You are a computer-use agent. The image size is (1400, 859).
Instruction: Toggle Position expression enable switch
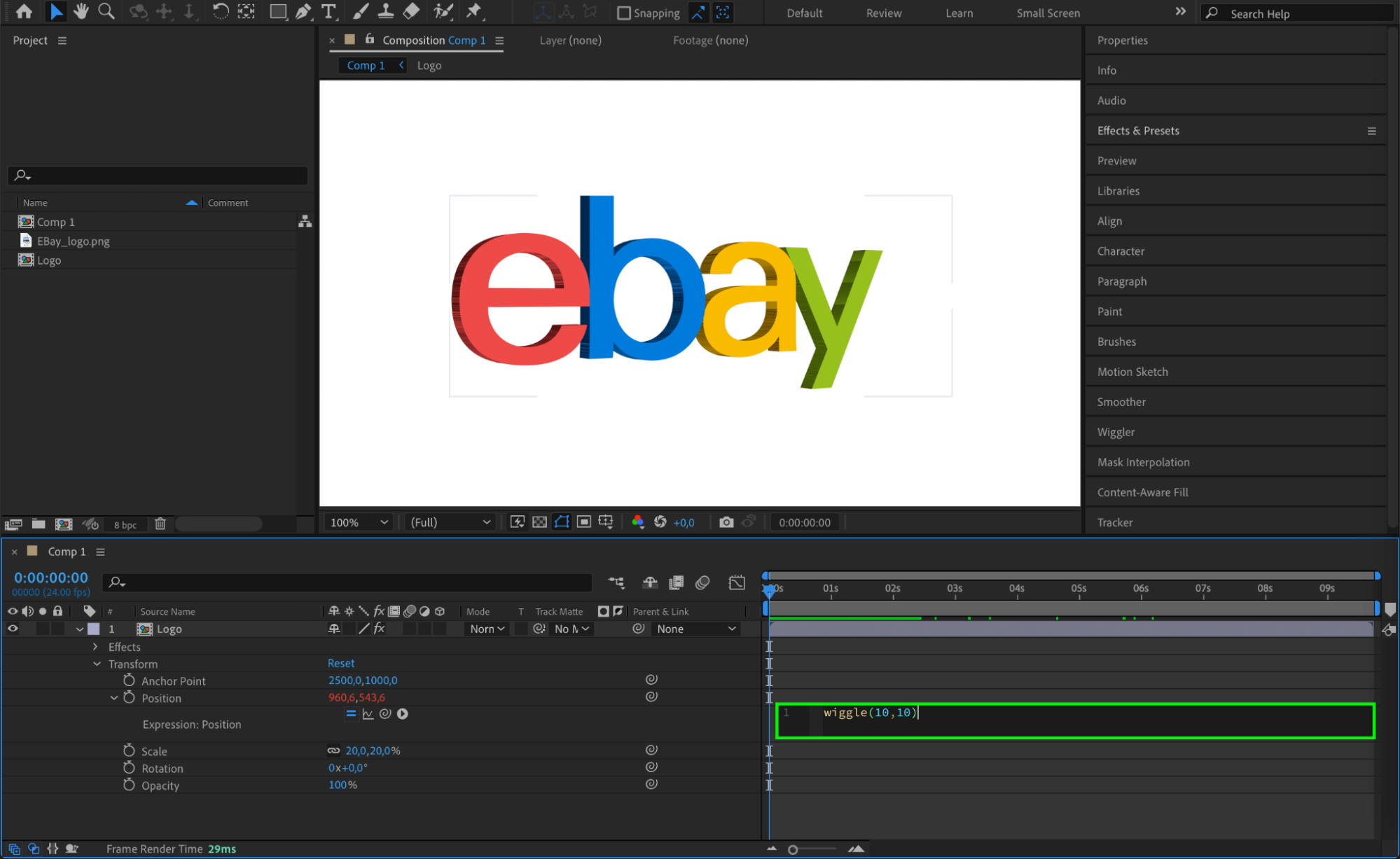click(351, 714)
